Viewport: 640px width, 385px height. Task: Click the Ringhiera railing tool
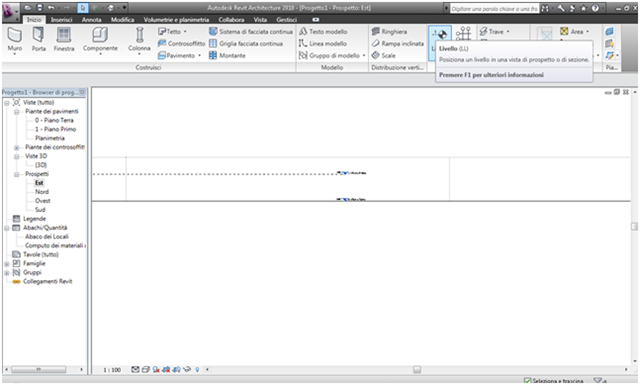(389, 31)
